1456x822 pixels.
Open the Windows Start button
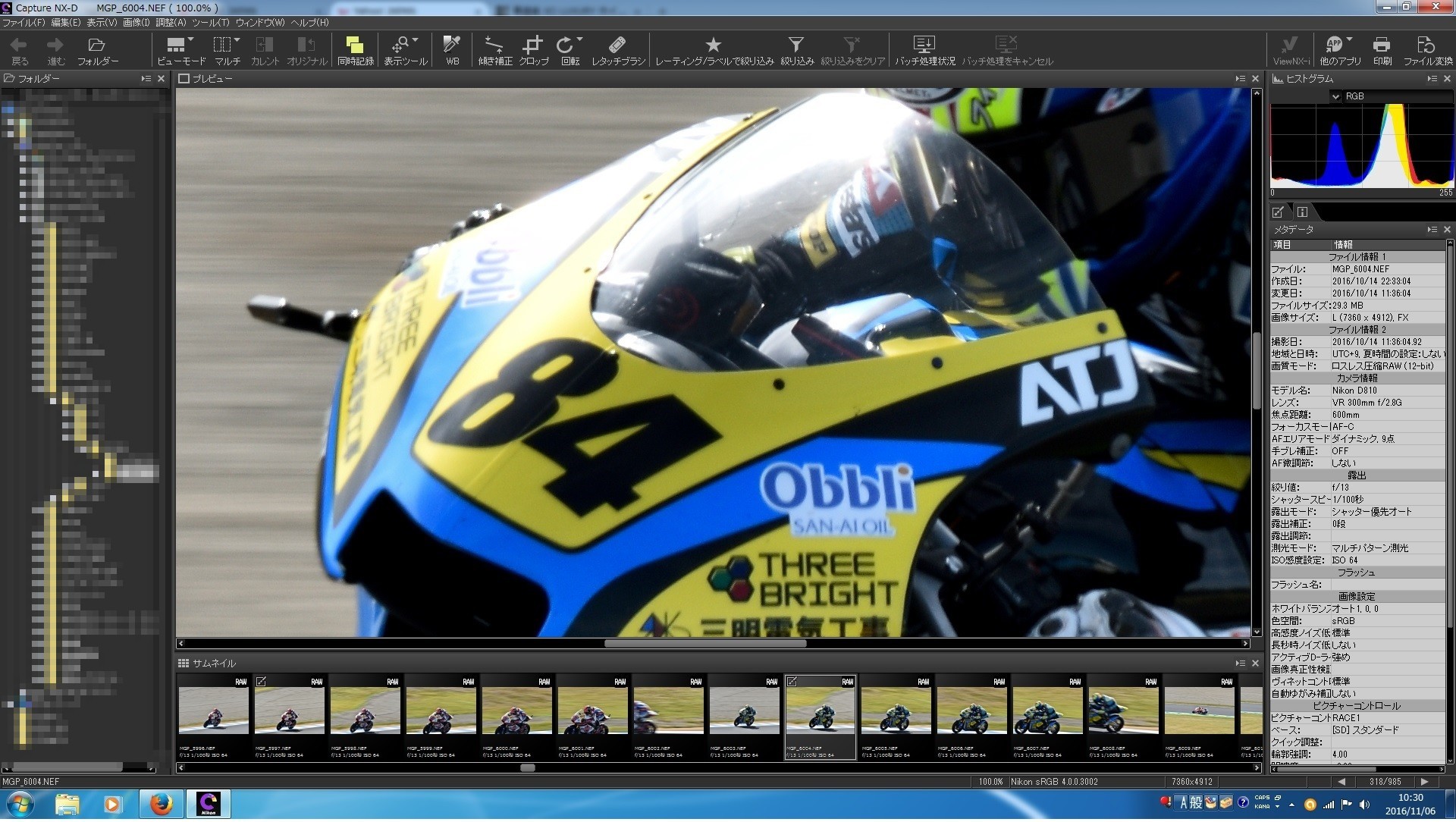[x=20, y=805]
